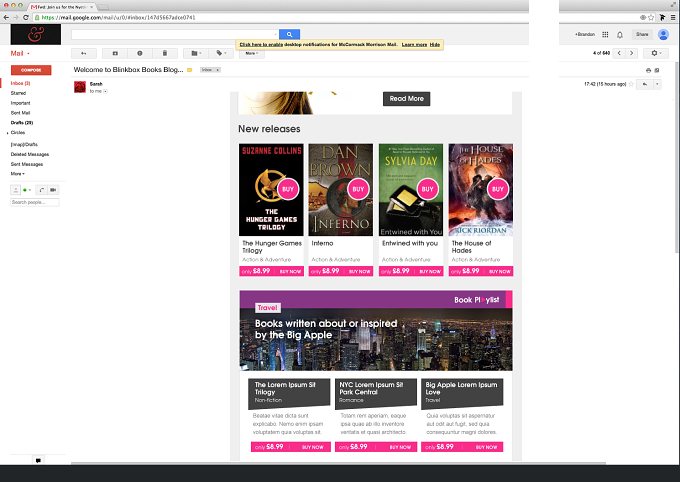Show search options arrow in search box
The width and height of the screenshot is (680, 482).
pos(276,34)
